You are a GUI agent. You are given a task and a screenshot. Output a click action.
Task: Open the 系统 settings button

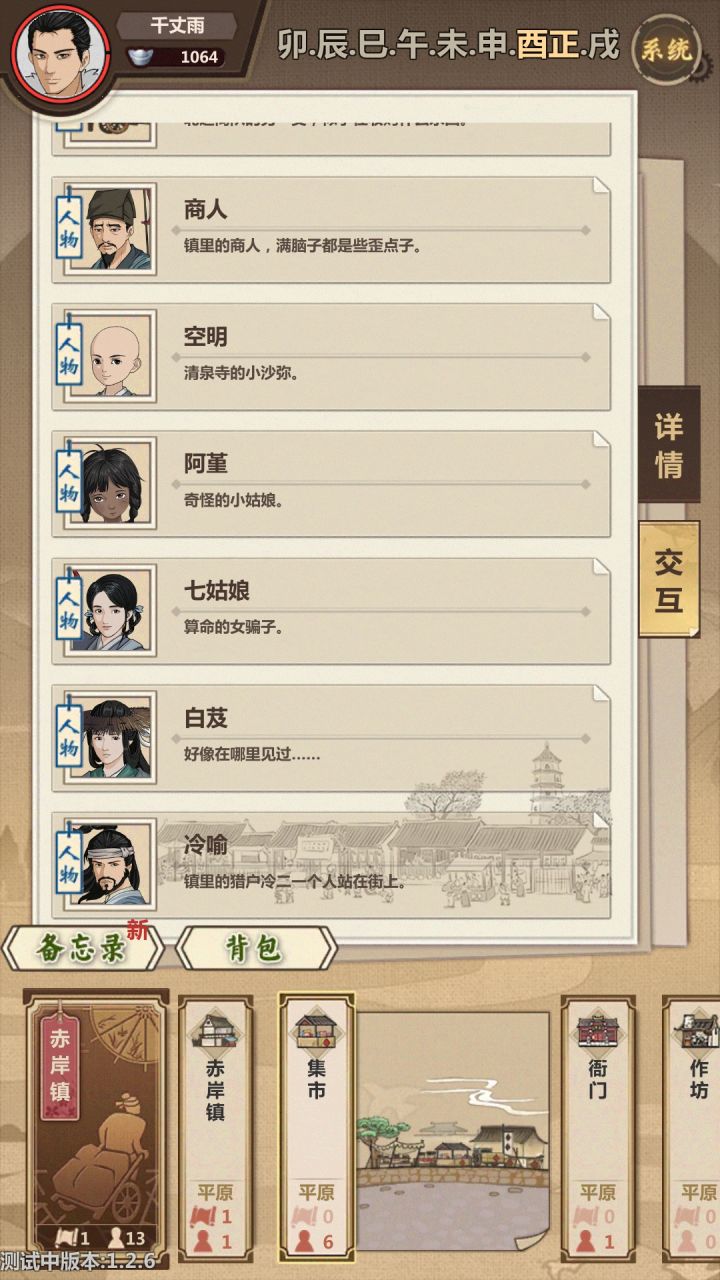666,49
